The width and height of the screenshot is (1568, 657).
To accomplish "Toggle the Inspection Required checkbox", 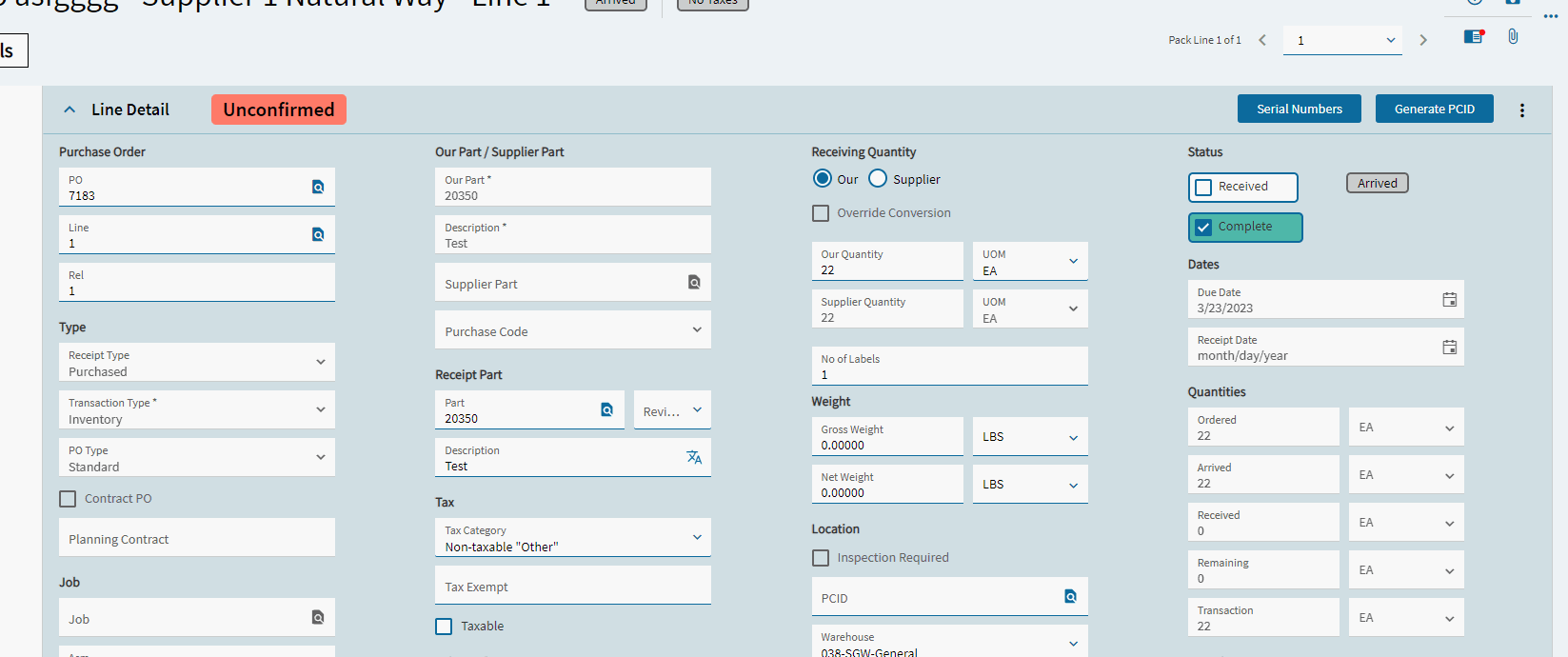I will (x=821, y=558).
